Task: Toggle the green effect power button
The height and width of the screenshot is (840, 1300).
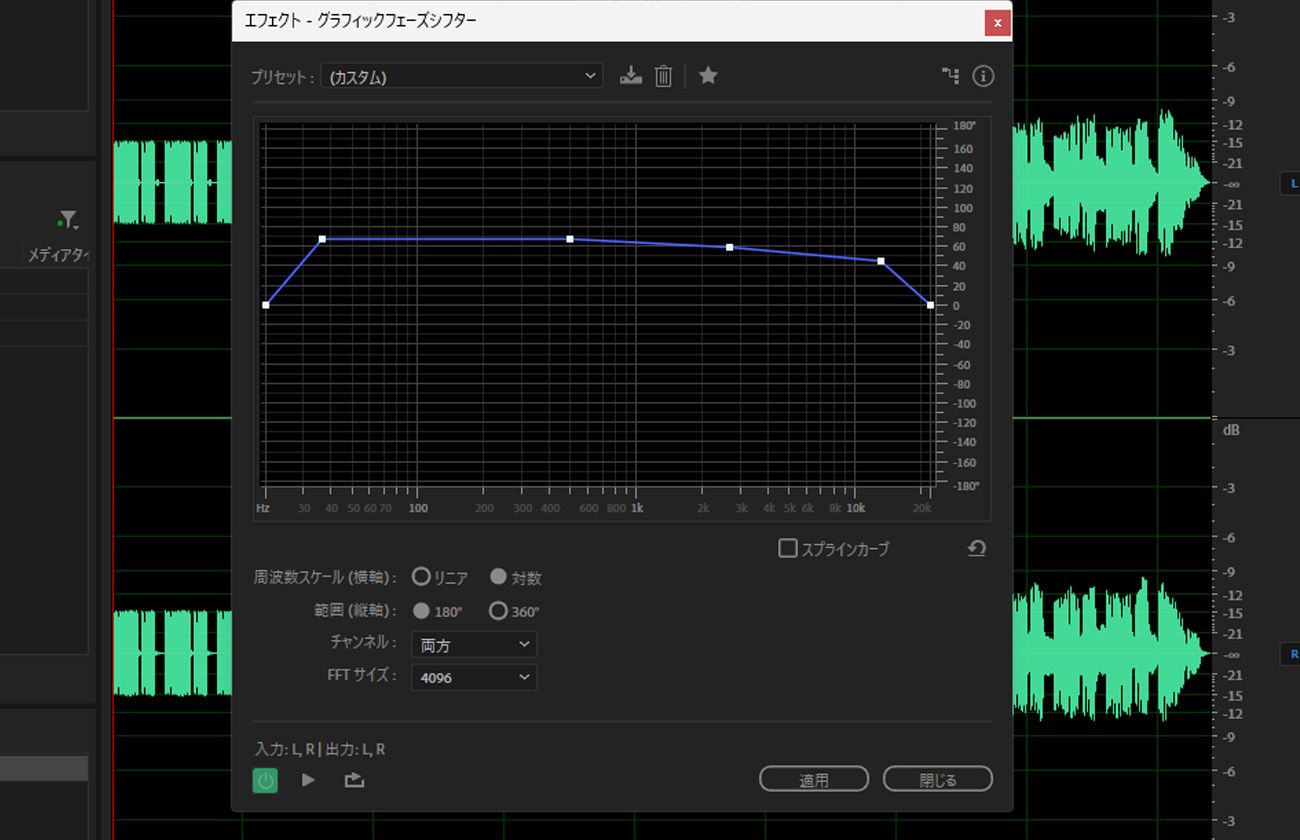Action: point(265,780)
